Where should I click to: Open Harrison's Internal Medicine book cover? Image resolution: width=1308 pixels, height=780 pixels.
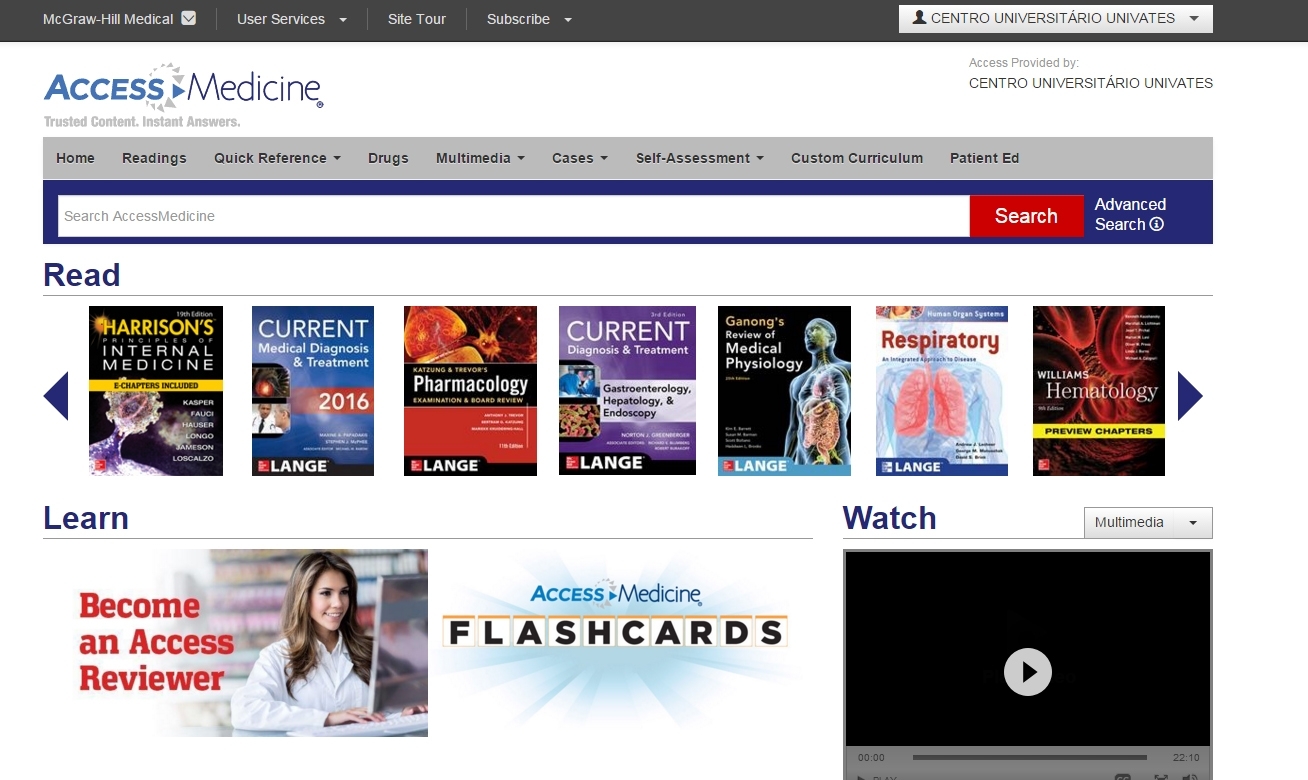[156, 391]
